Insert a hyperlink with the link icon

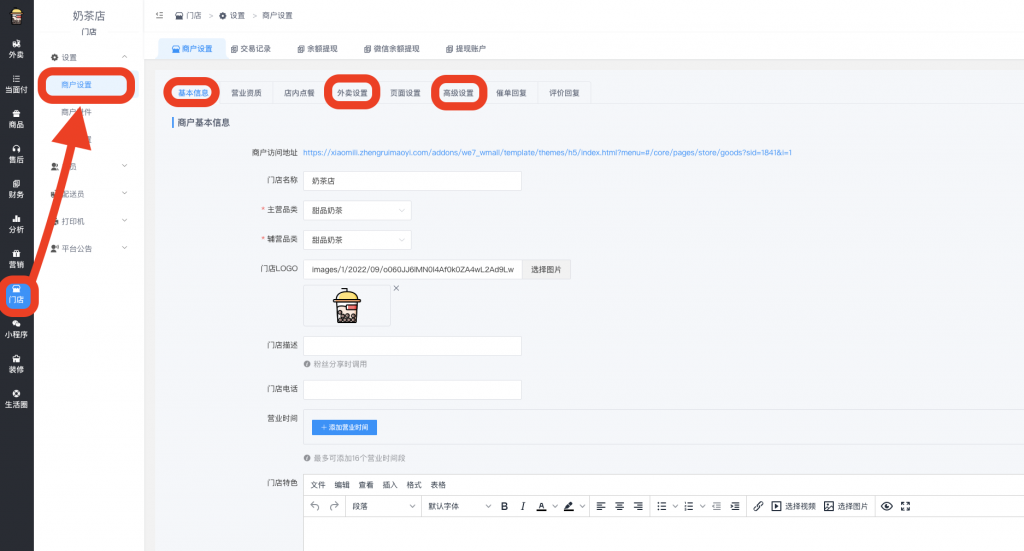coord(758,506)
